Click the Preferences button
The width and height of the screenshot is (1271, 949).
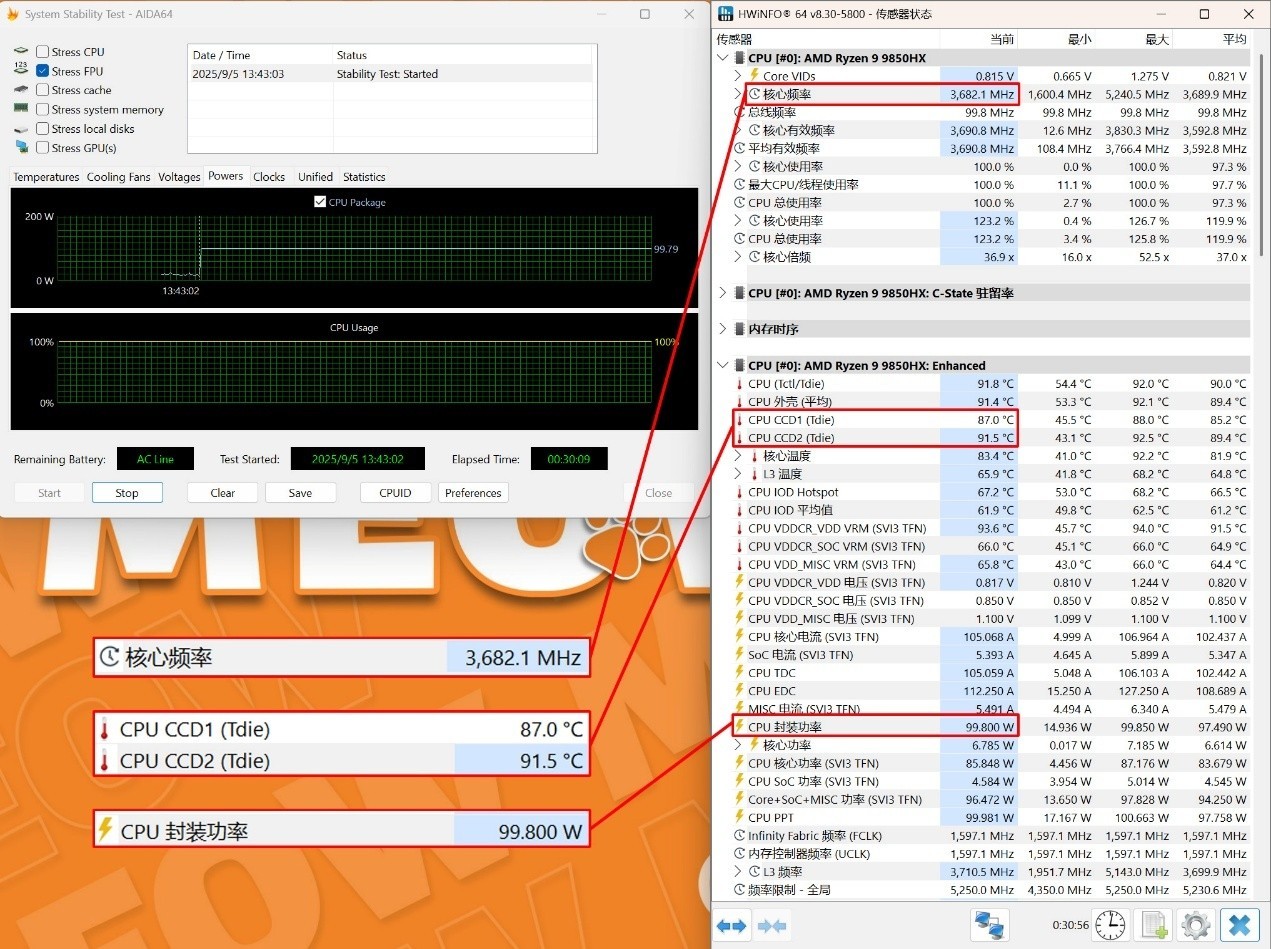[473, 493]
